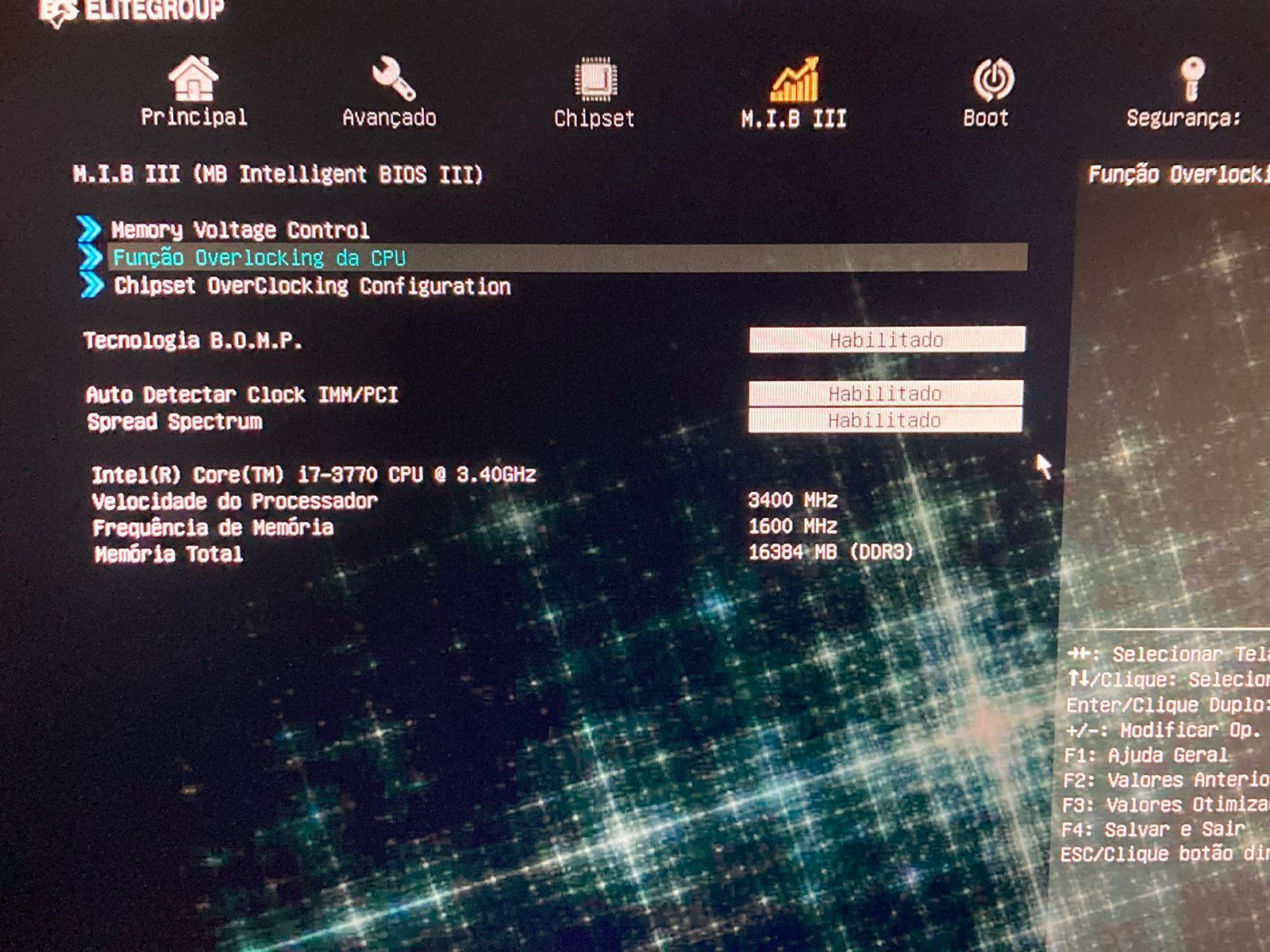Click the 16384 MB (DDR3) value
1270x952 pixels.
tap(830, 551)
